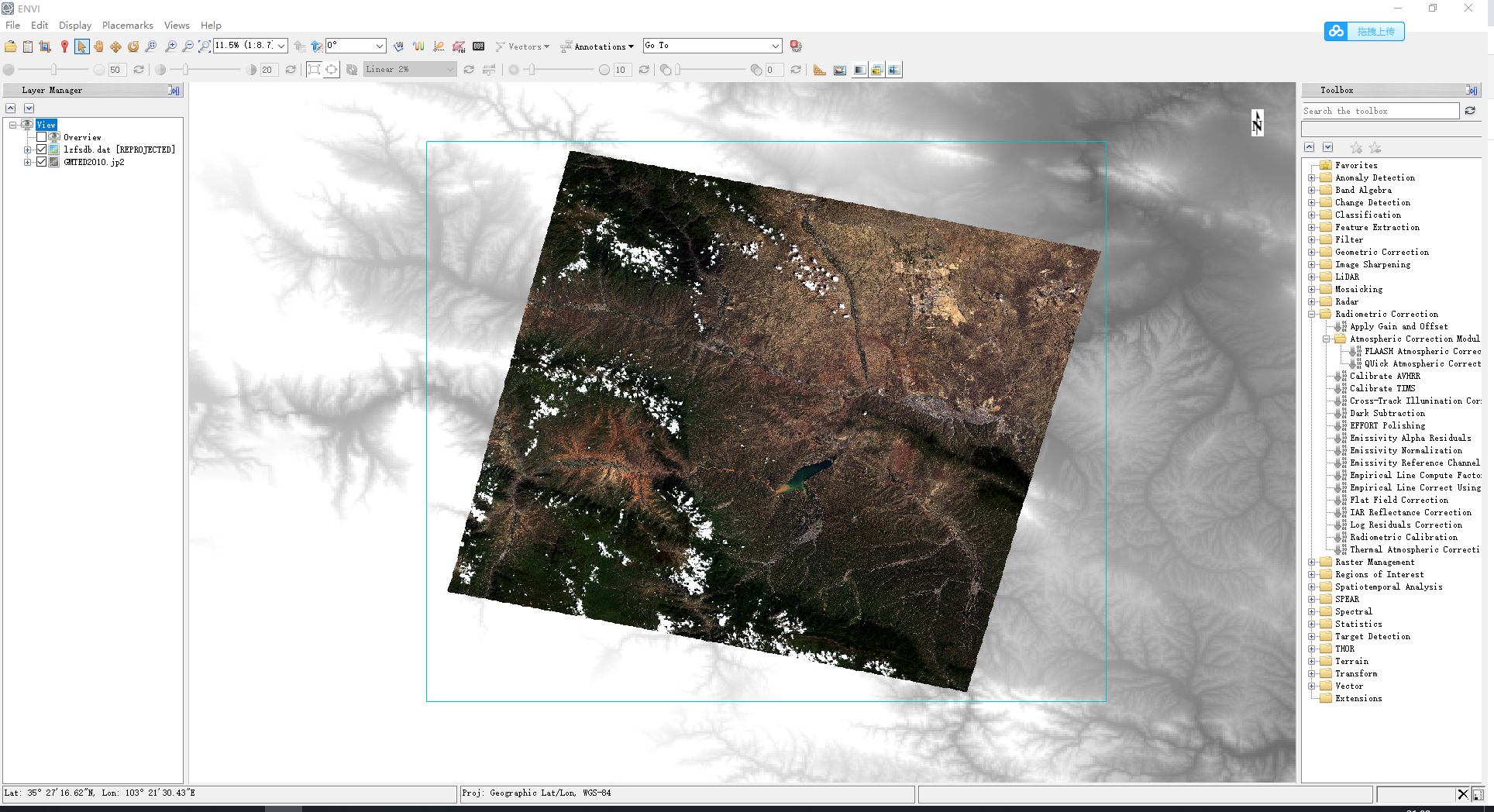Adjust the brightness slider
1494x812 pixels.
coord(53,70)
